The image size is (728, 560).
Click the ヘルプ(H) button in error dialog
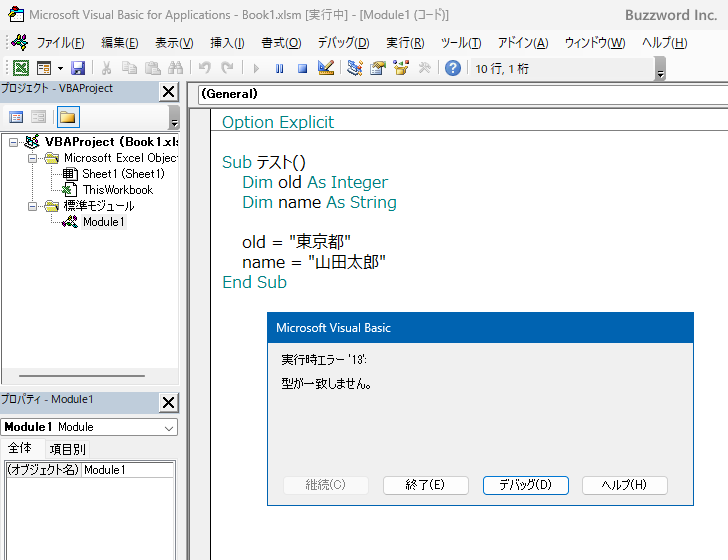[625, 485]
